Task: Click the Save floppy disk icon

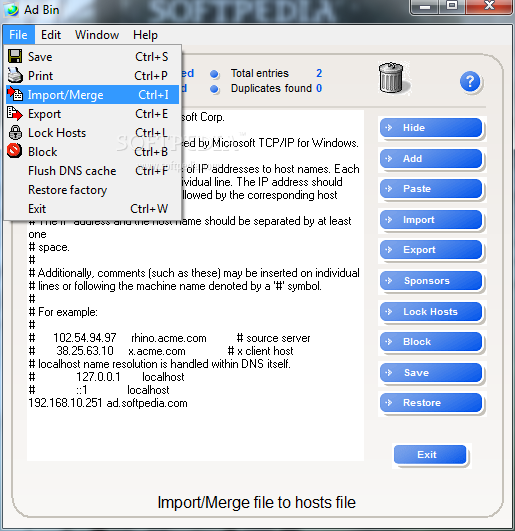Action: (15, 56)
